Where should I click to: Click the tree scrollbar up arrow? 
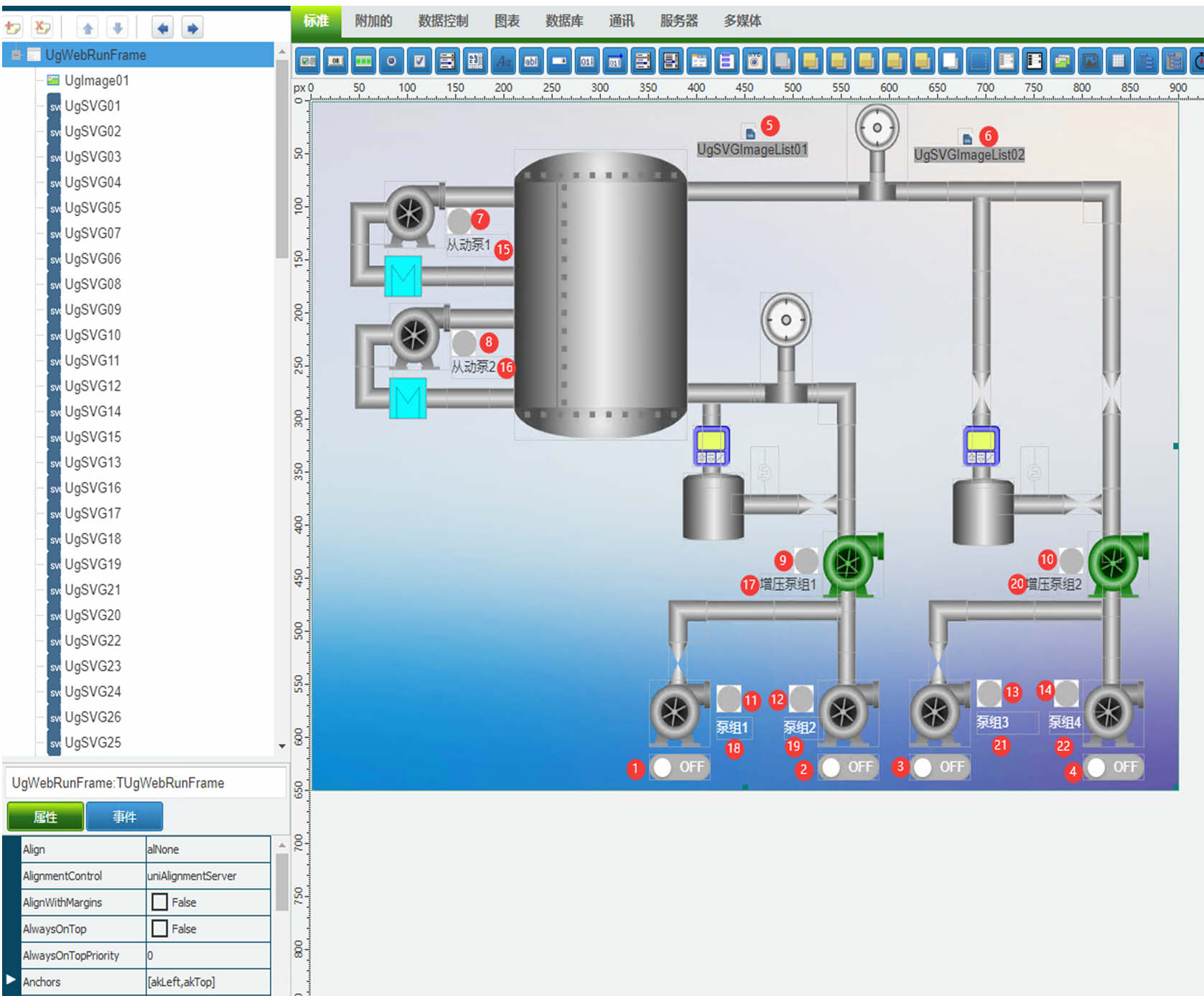(282, 52)
